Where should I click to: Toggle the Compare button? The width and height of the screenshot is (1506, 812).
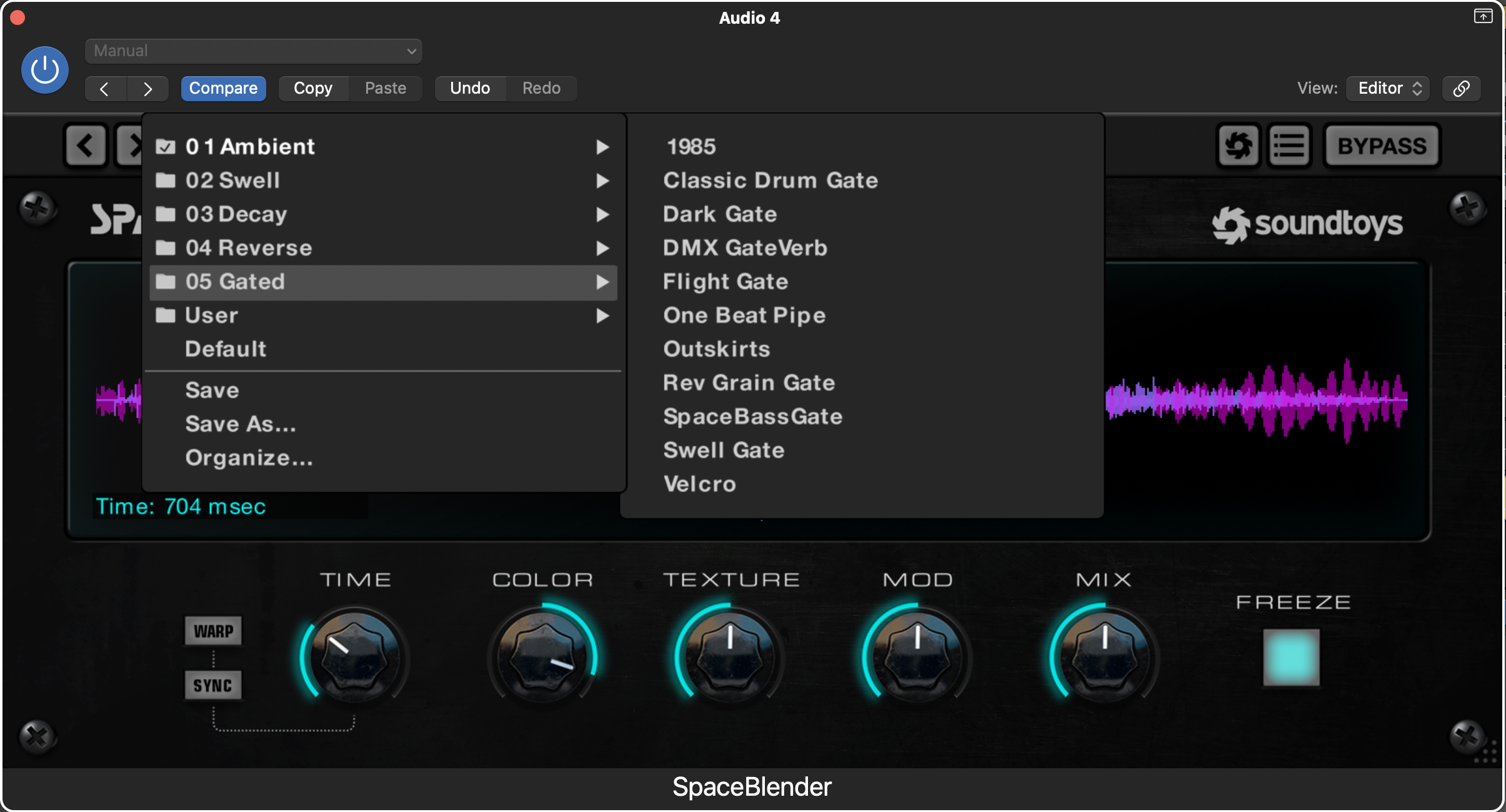click(x=223, y=88)
